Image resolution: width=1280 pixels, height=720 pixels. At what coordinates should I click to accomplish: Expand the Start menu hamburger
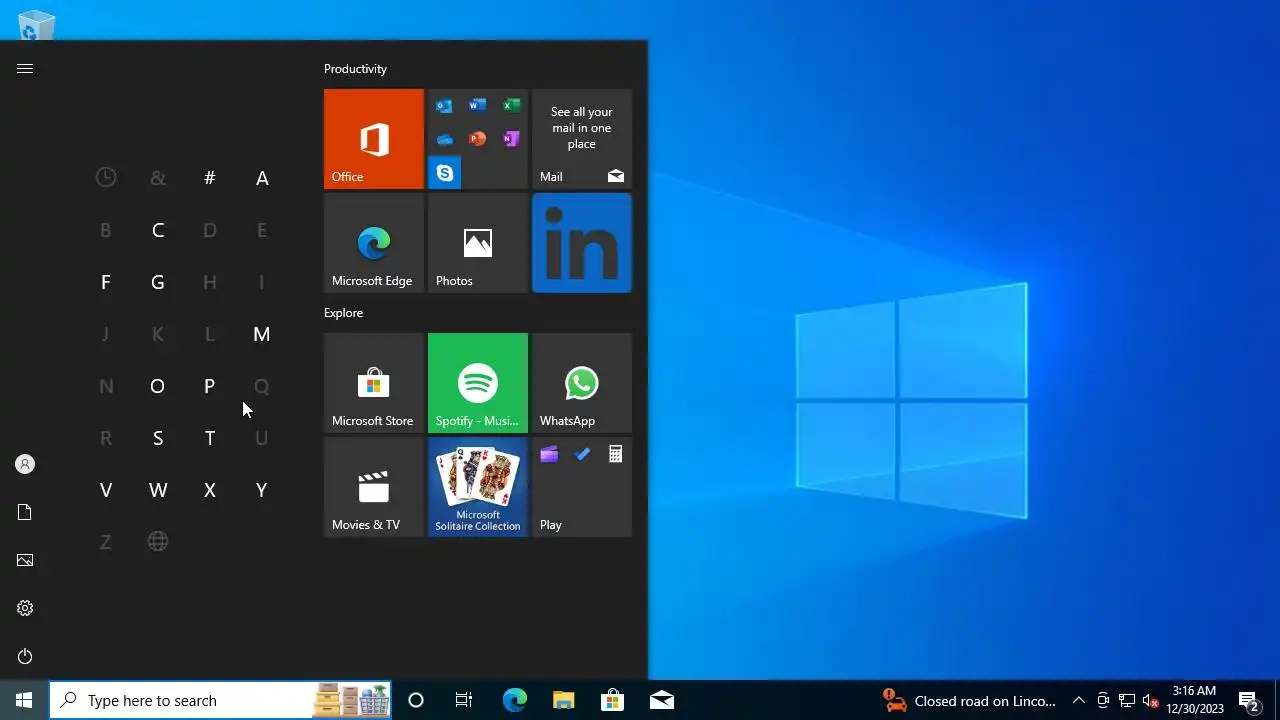coord(25,68)
